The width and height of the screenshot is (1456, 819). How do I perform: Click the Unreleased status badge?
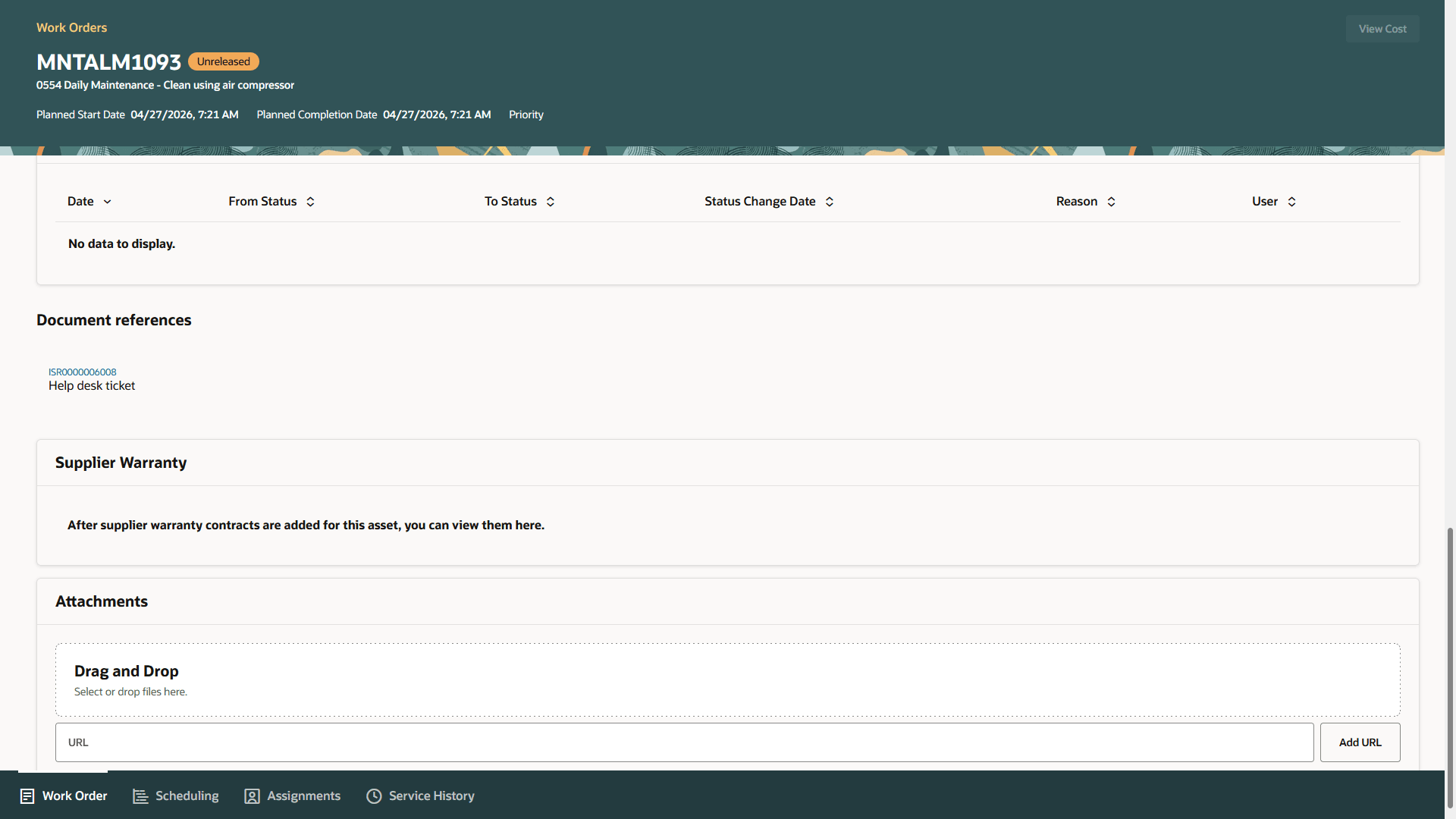[x=224, y=61]
